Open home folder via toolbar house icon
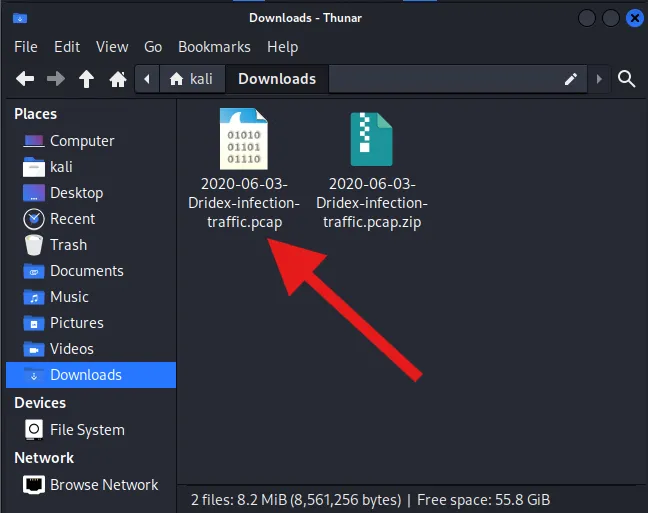 point(118,79)
